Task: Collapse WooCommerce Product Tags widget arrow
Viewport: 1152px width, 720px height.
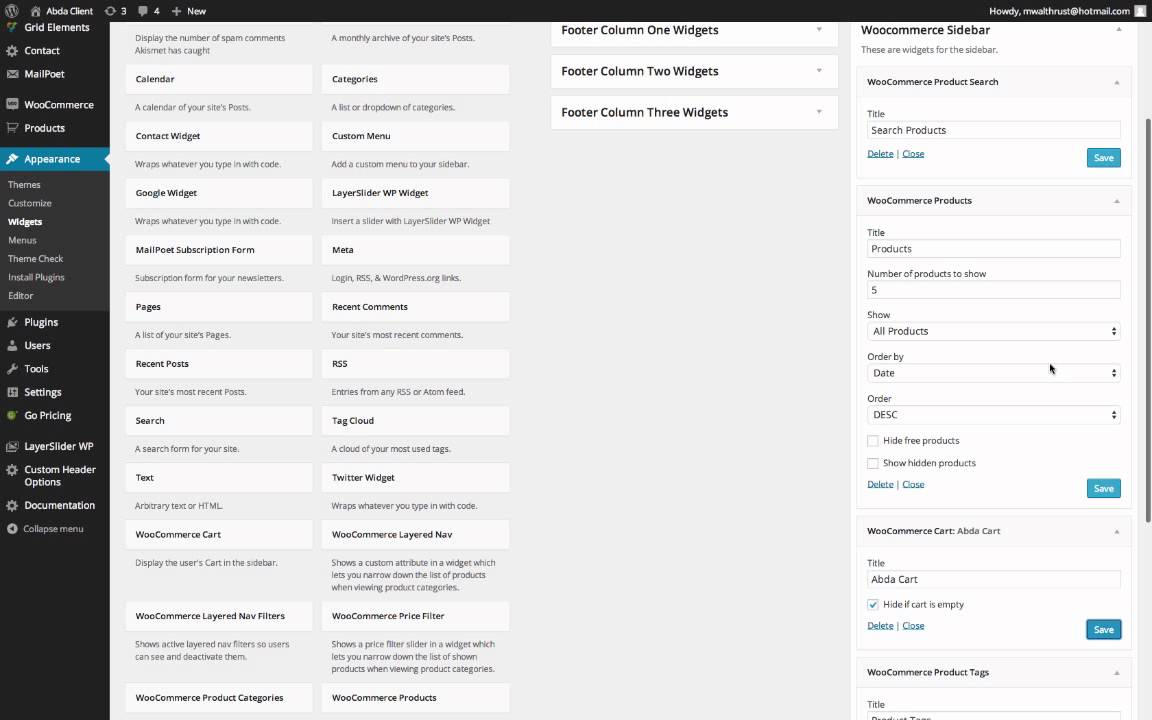Action: 1117,673
